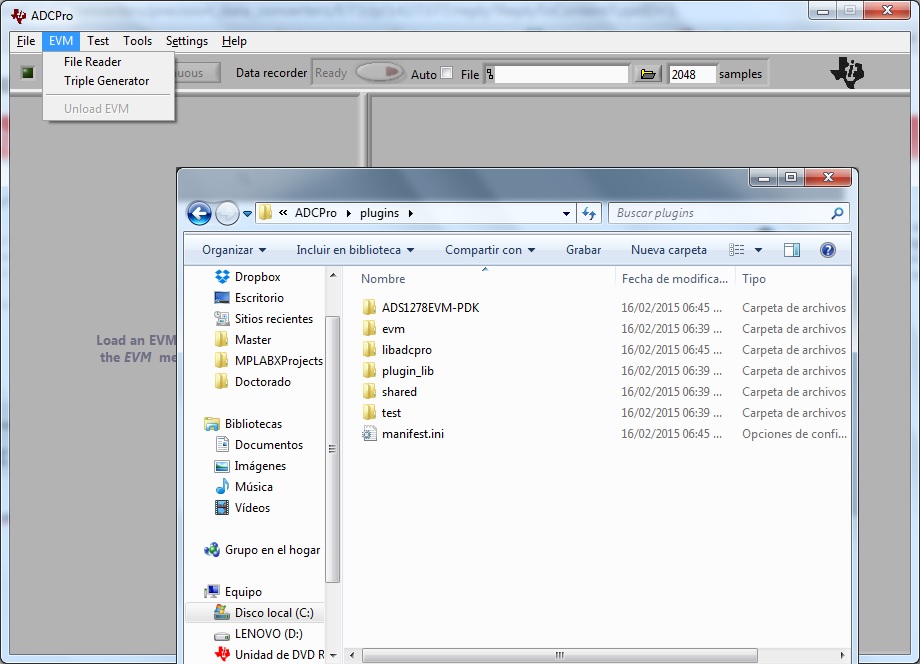
Task: Open the file browse folder icon in ADCPro
Action: tap(648, 74)
